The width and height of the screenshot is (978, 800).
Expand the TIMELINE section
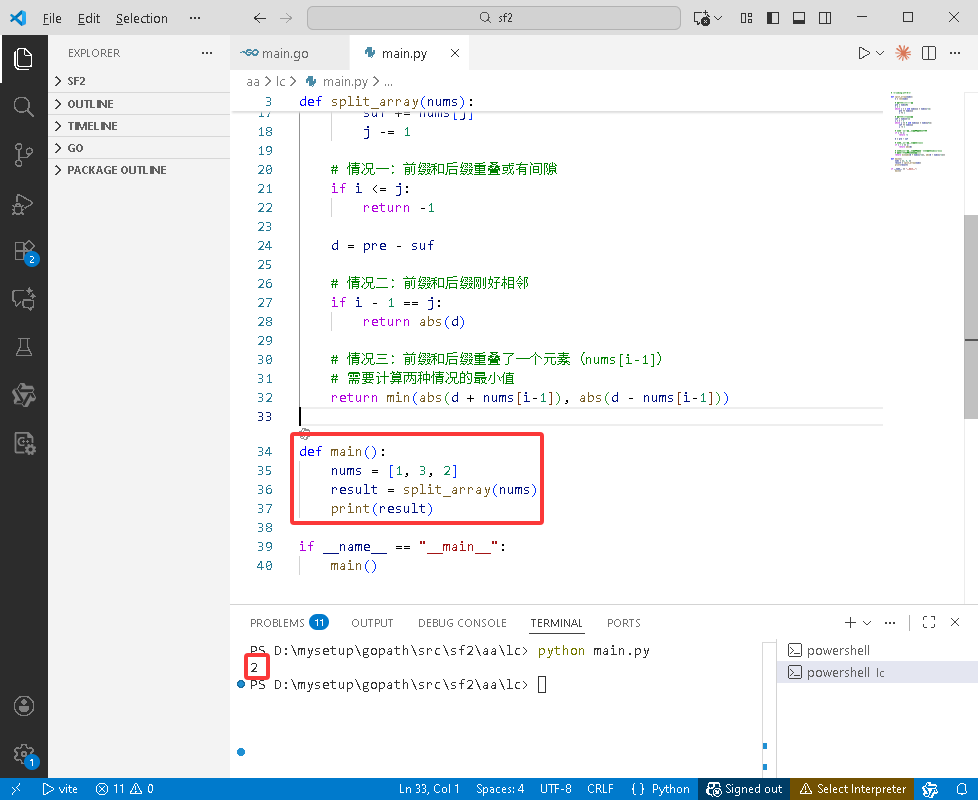[x=140, y=126]
